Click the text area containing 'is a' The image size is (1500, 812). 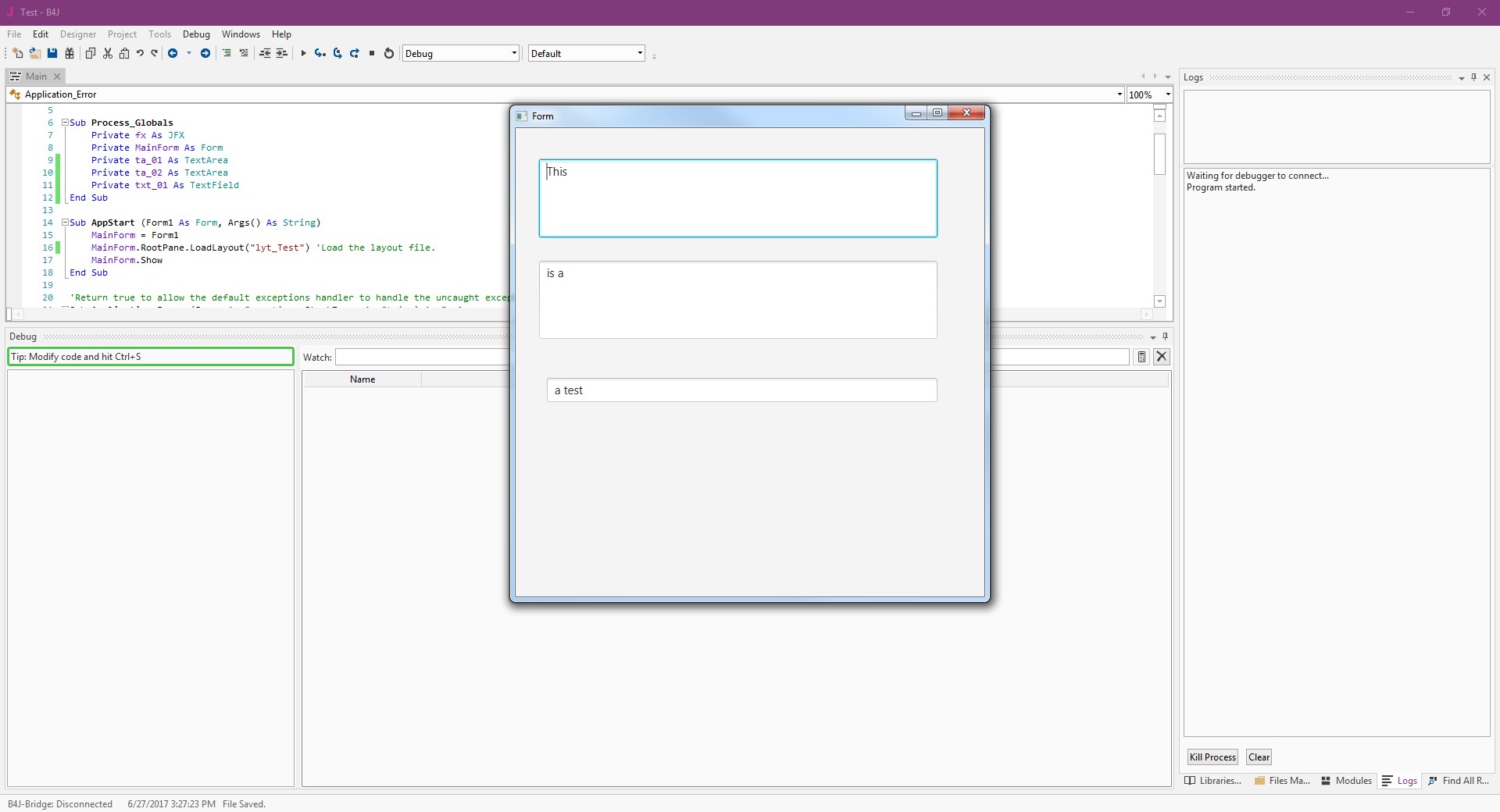coord(738,300)
